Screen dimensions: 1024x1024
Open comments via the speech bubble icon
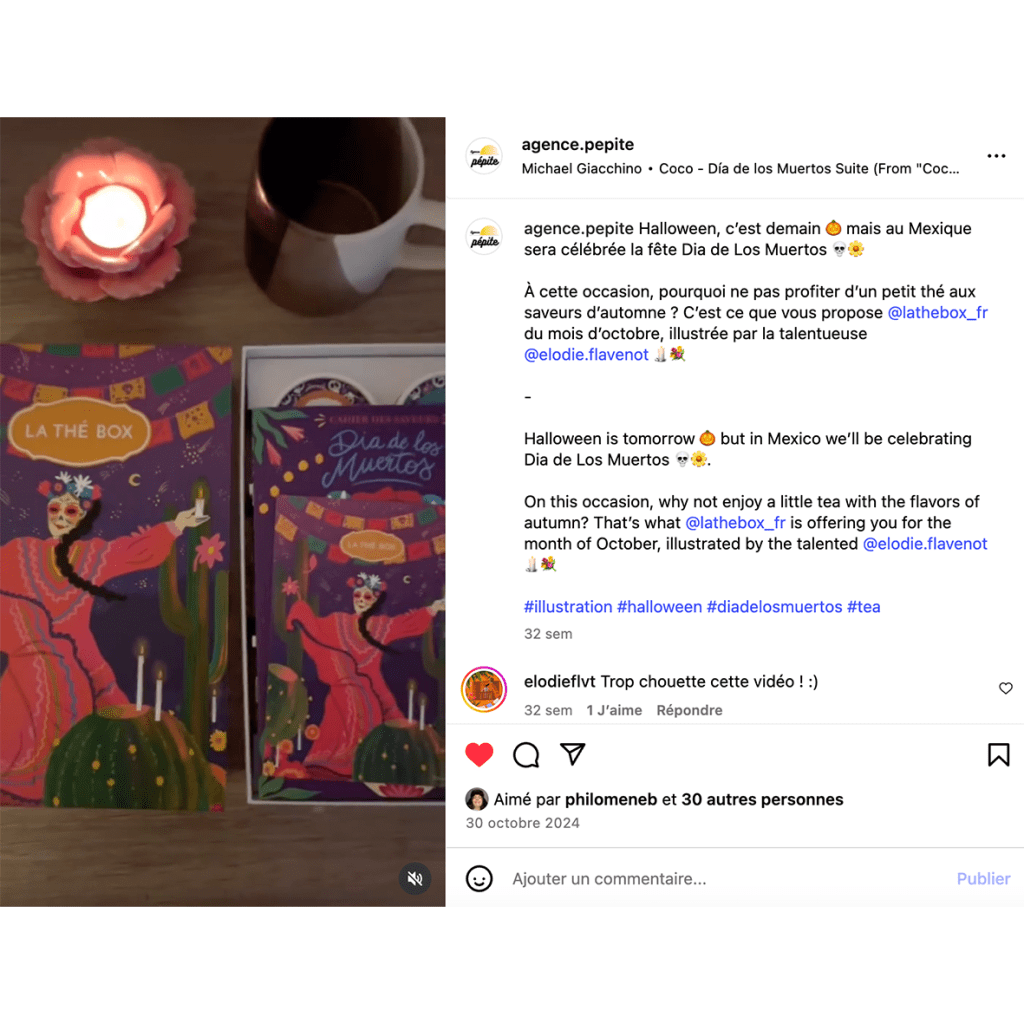526,754
